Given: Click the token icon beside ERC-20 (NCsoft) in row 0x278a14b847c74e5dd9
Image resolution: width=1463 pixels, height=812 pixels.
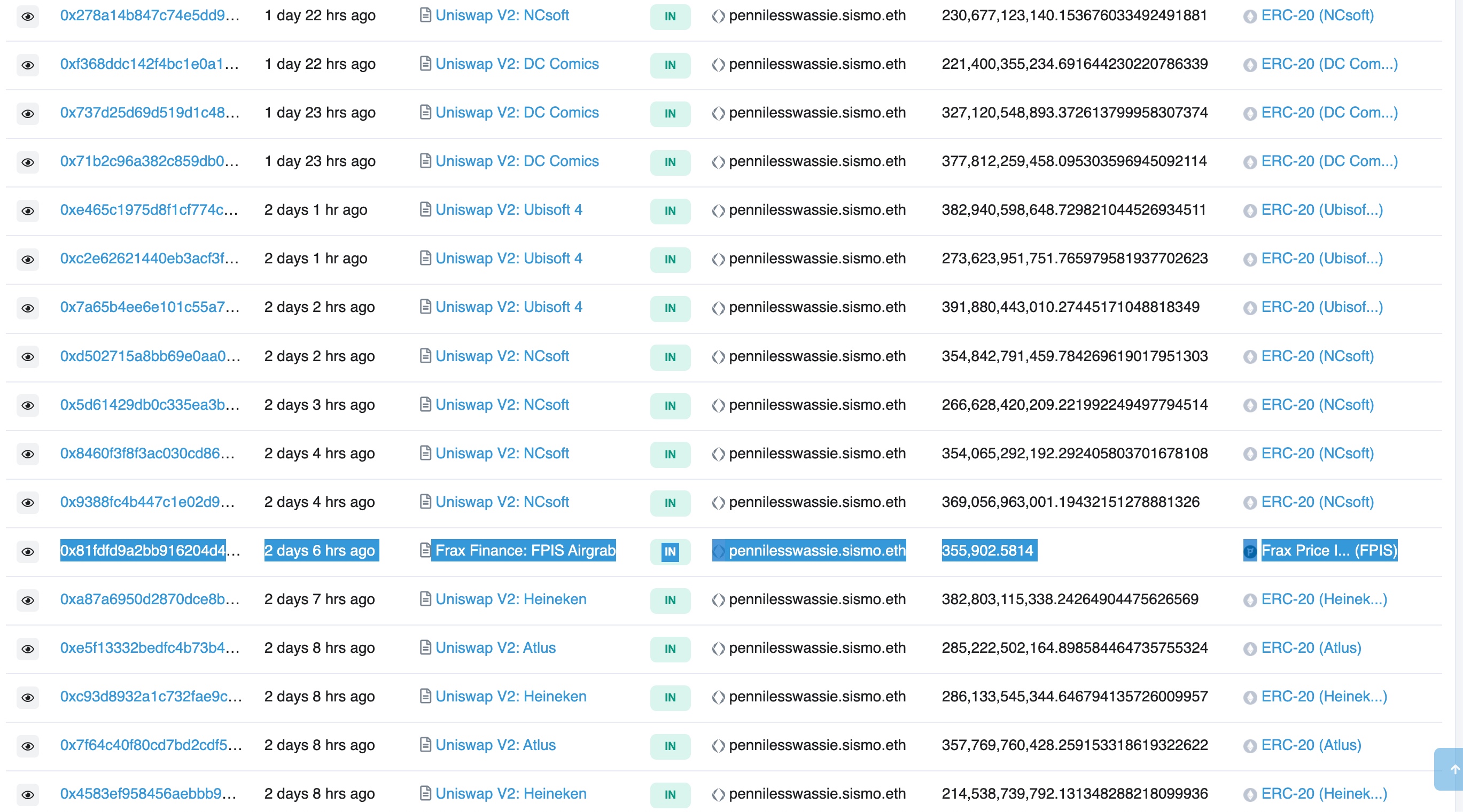Looking at the screenshot, I should point(1249,17).
